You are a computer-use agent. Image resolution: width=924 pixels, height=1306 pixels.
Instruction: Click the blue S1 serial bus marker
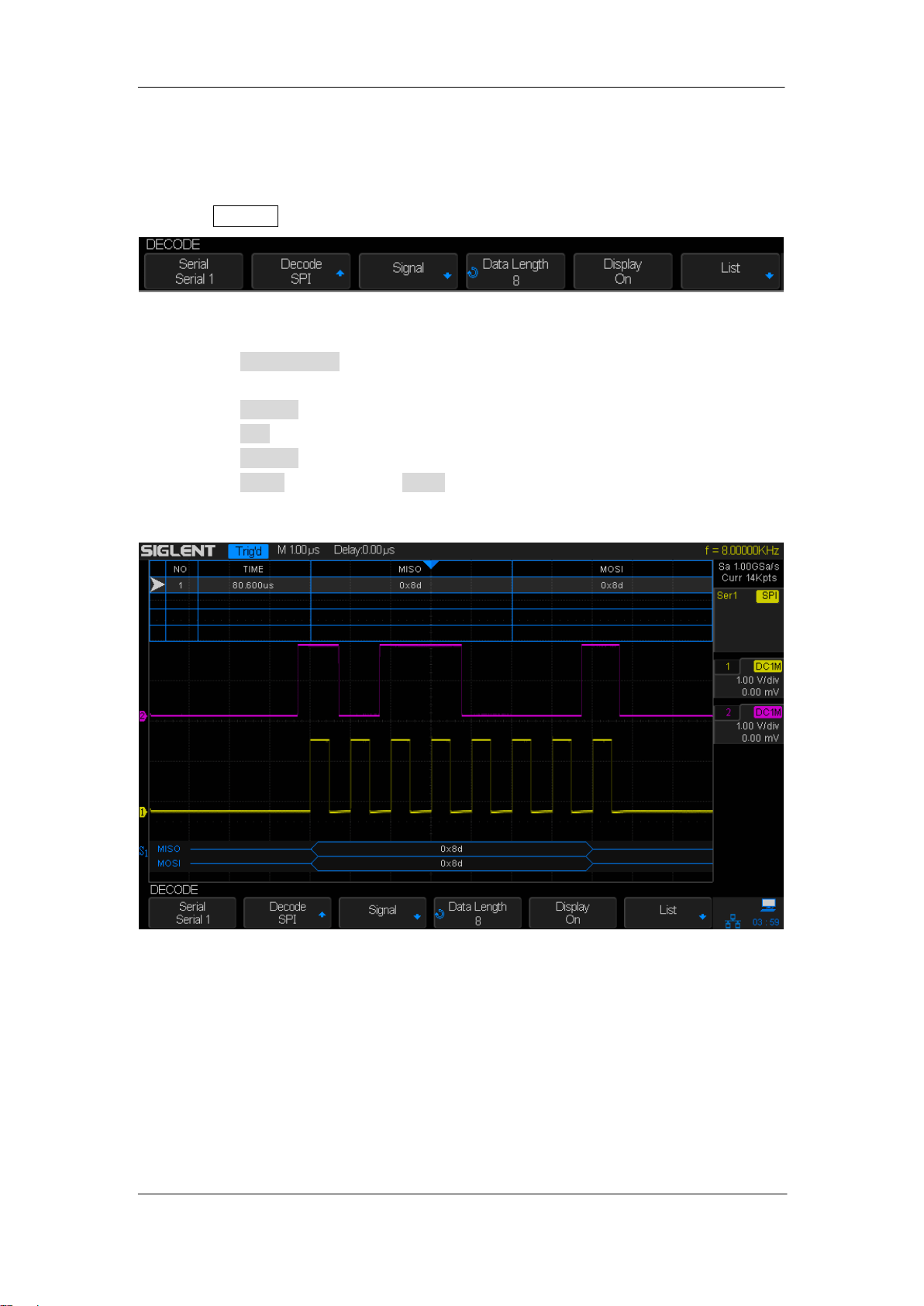pyautogui.click(x=143, y=851)
